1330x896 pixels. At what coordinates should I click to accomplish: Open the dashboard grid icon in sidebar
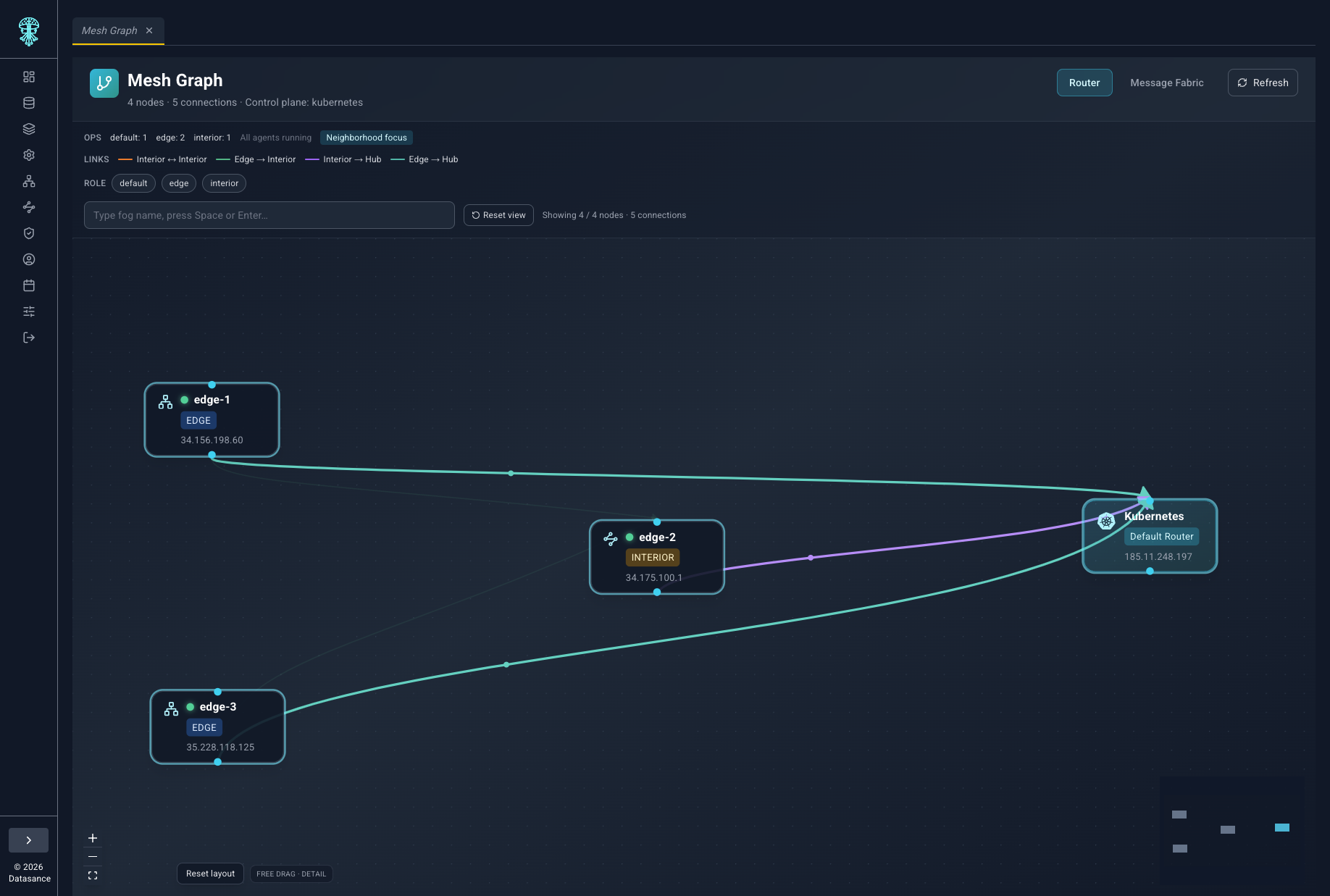(29, 77)
